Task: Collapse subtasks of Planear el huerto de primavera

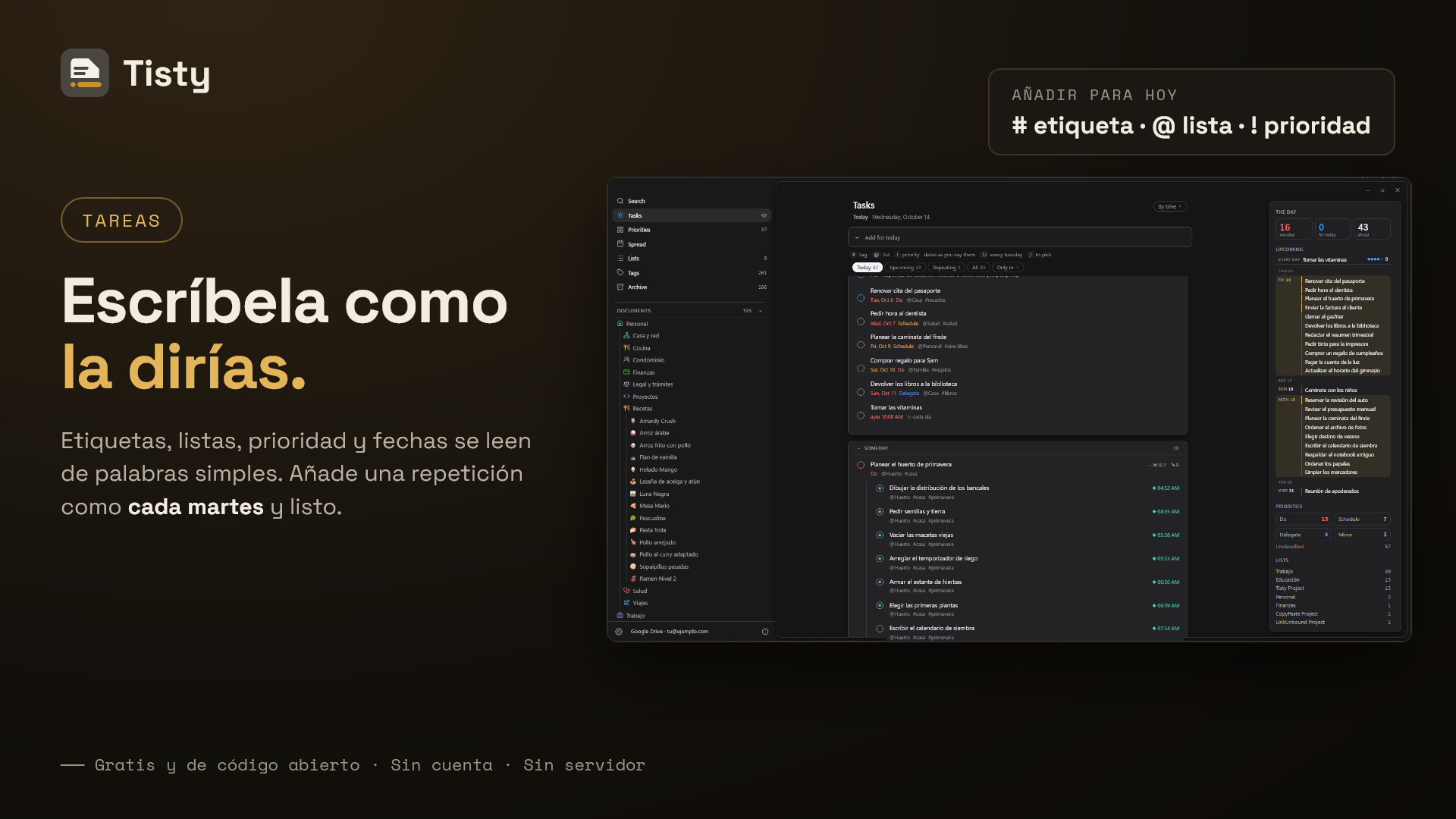Action: click(x=1150, y=465)
